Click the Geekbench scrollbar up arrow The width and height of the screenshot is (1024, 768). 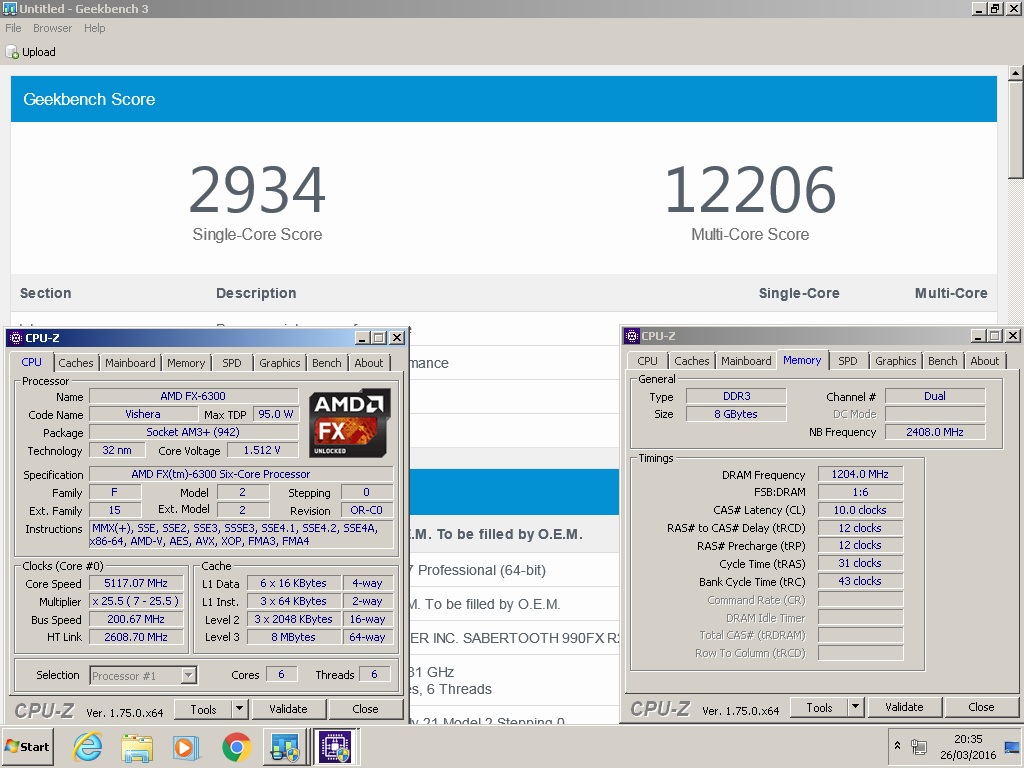click(1015, 73)
